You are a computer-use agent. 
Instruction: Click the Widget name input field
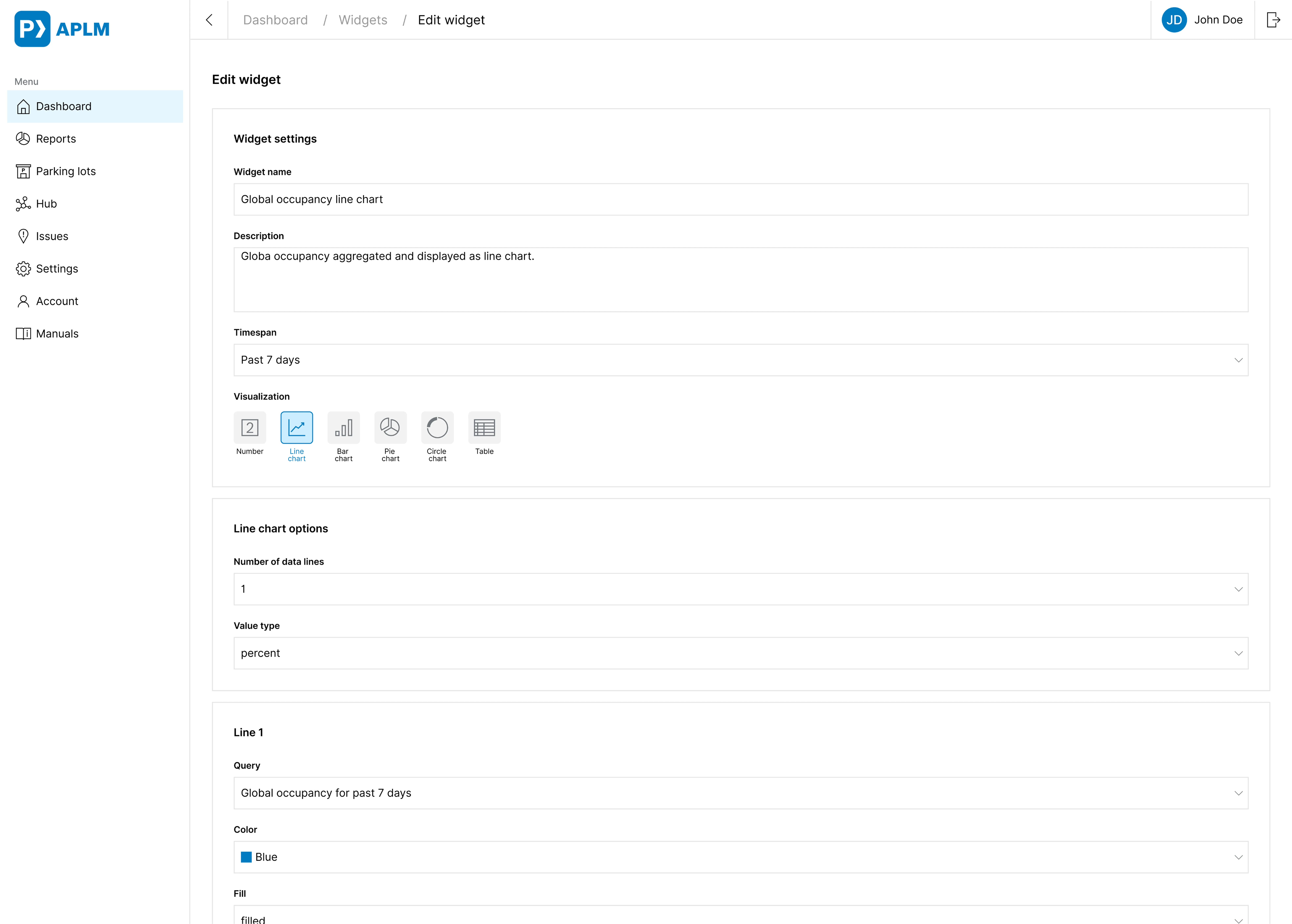(x=741, y=199)
